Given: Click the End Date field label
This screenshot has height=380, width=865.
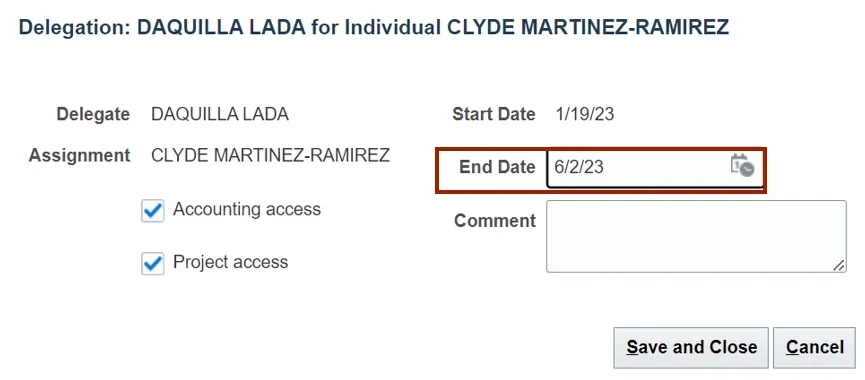Looking at the screenshot, I should pos(497,167).
